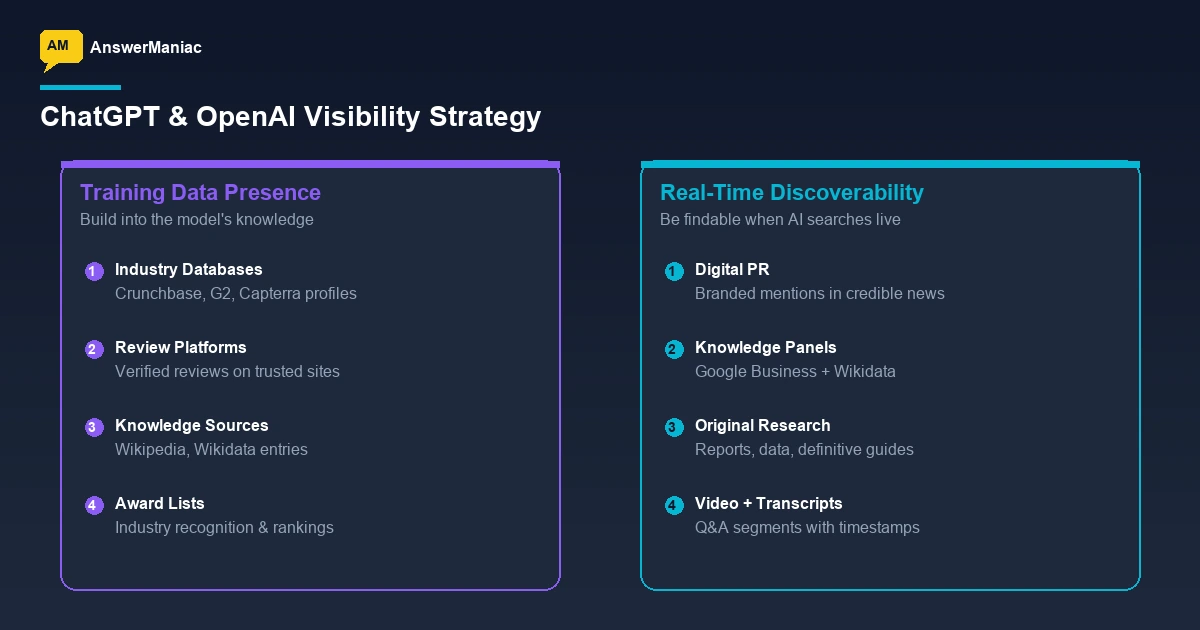This screenshot has width=1200, height=630.
Task: Open the Training Data Presence section
Action: tap(200, 192)
